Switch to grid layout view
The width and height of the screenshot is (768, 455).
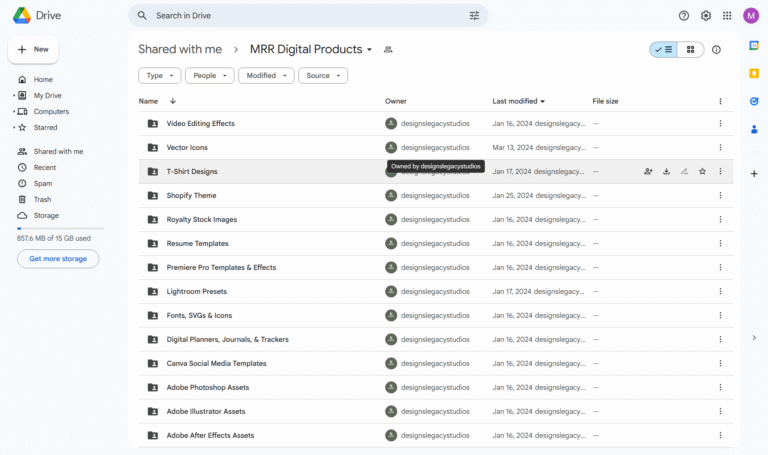coord(690,49)
